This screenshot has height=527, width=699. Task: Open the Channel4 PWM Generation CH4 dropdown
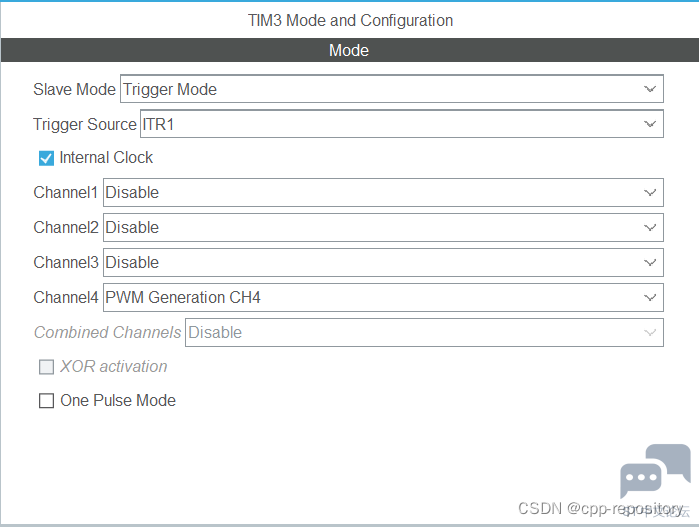tap(383, 297)
